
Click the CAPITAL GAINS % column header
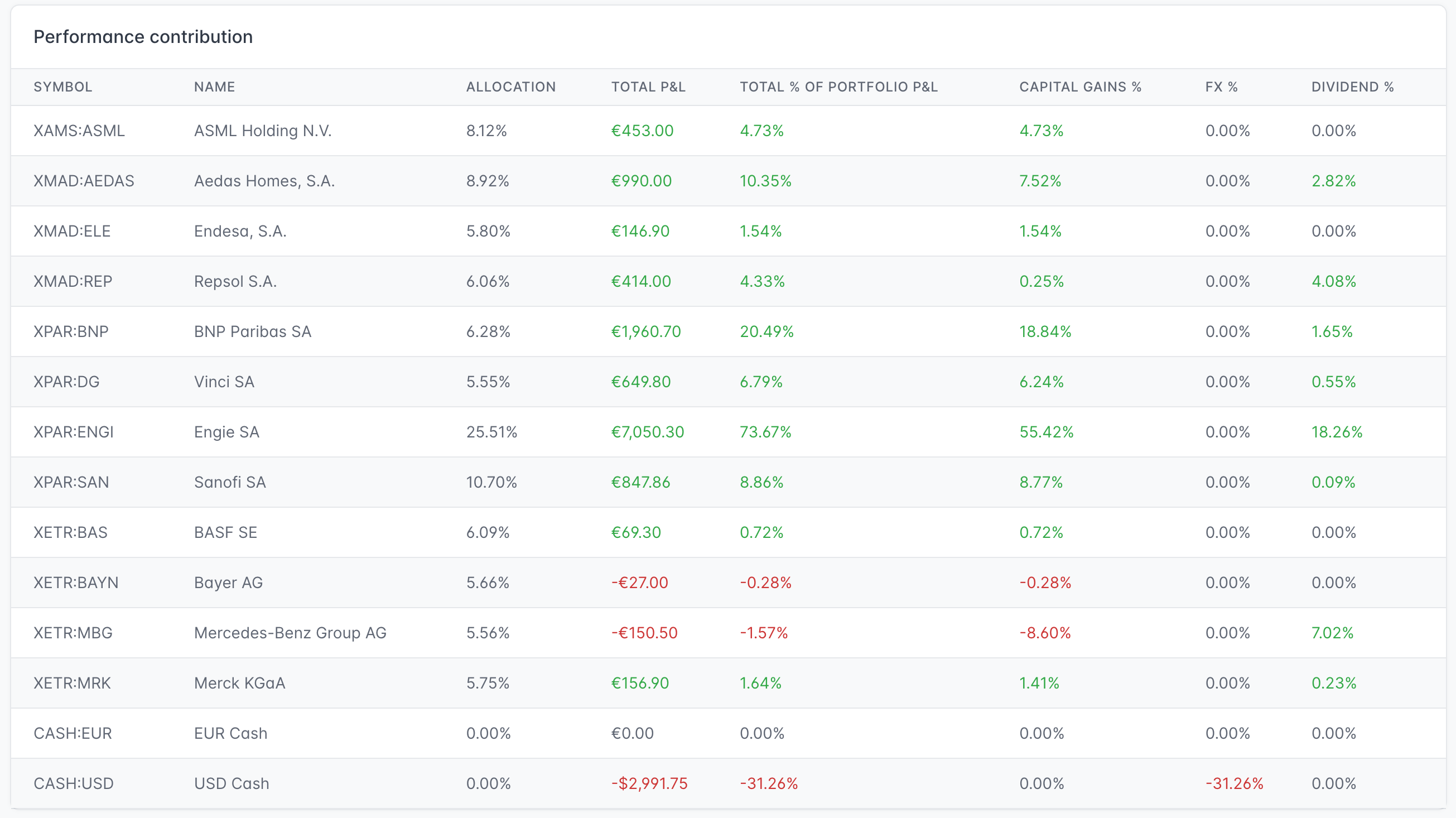1080,86
